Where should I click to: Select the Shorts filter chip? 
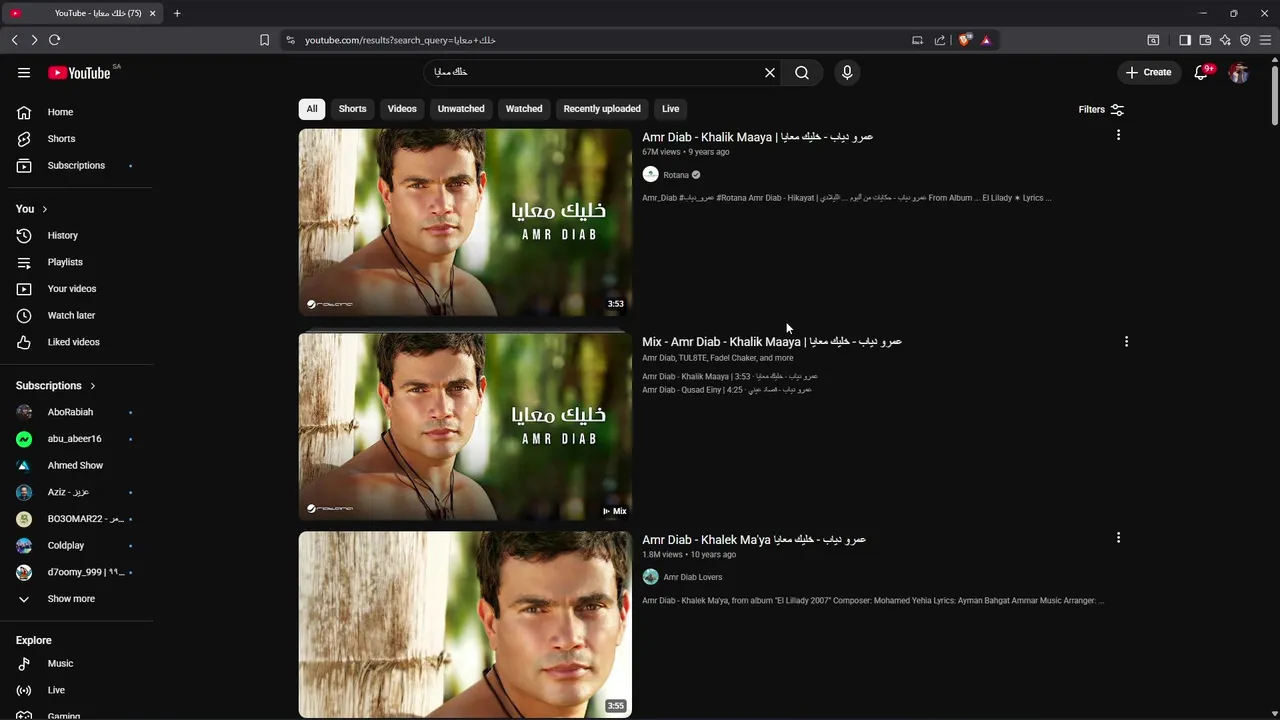[352, 109]
